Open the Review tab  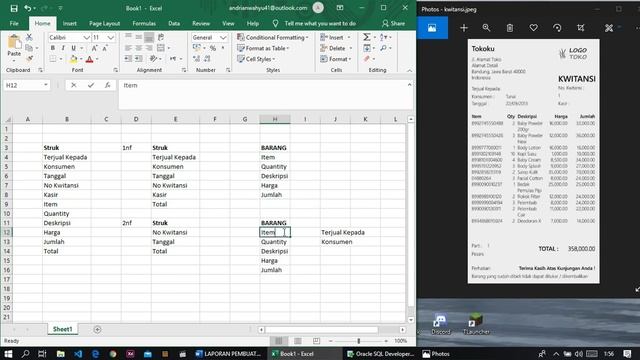(x=201, y=23)
